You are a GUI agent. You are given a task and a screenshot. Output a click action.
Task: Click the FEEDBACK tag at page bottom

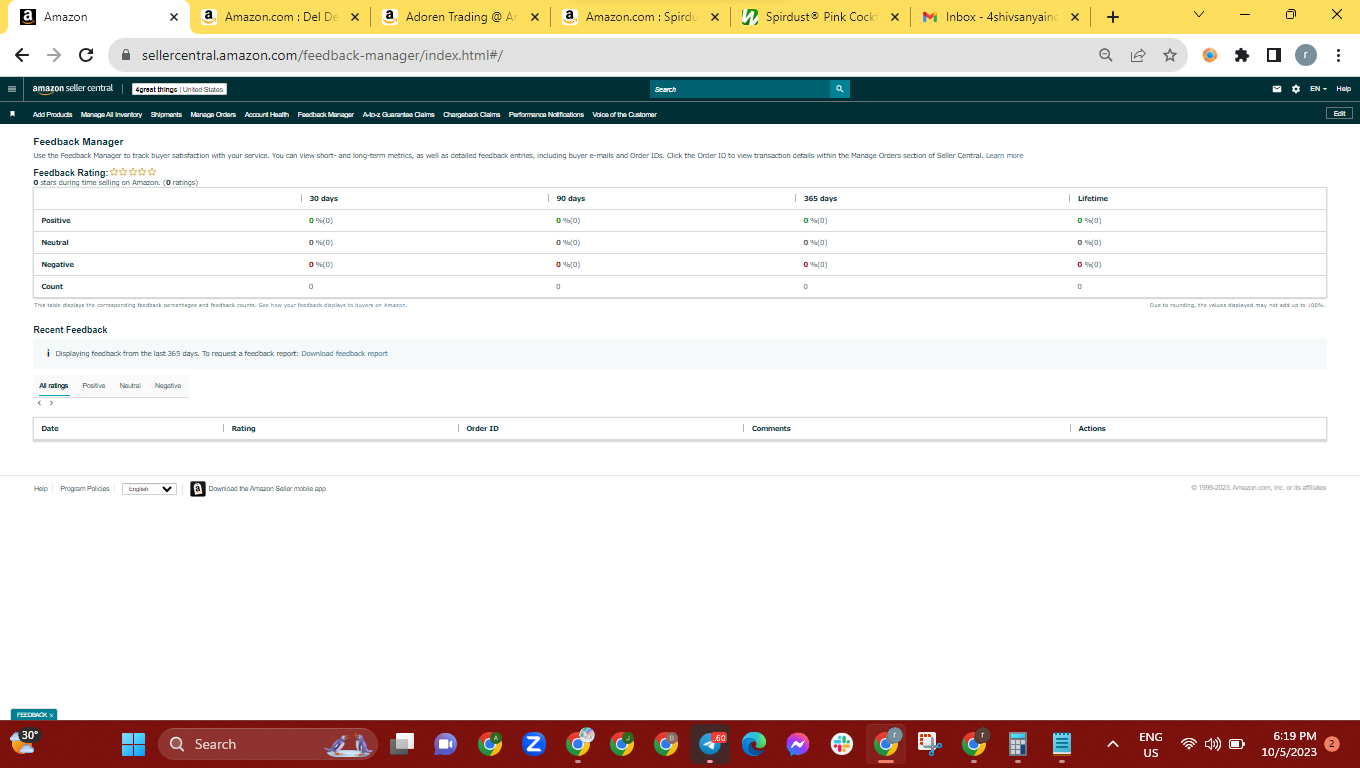[x=34, y=715]
